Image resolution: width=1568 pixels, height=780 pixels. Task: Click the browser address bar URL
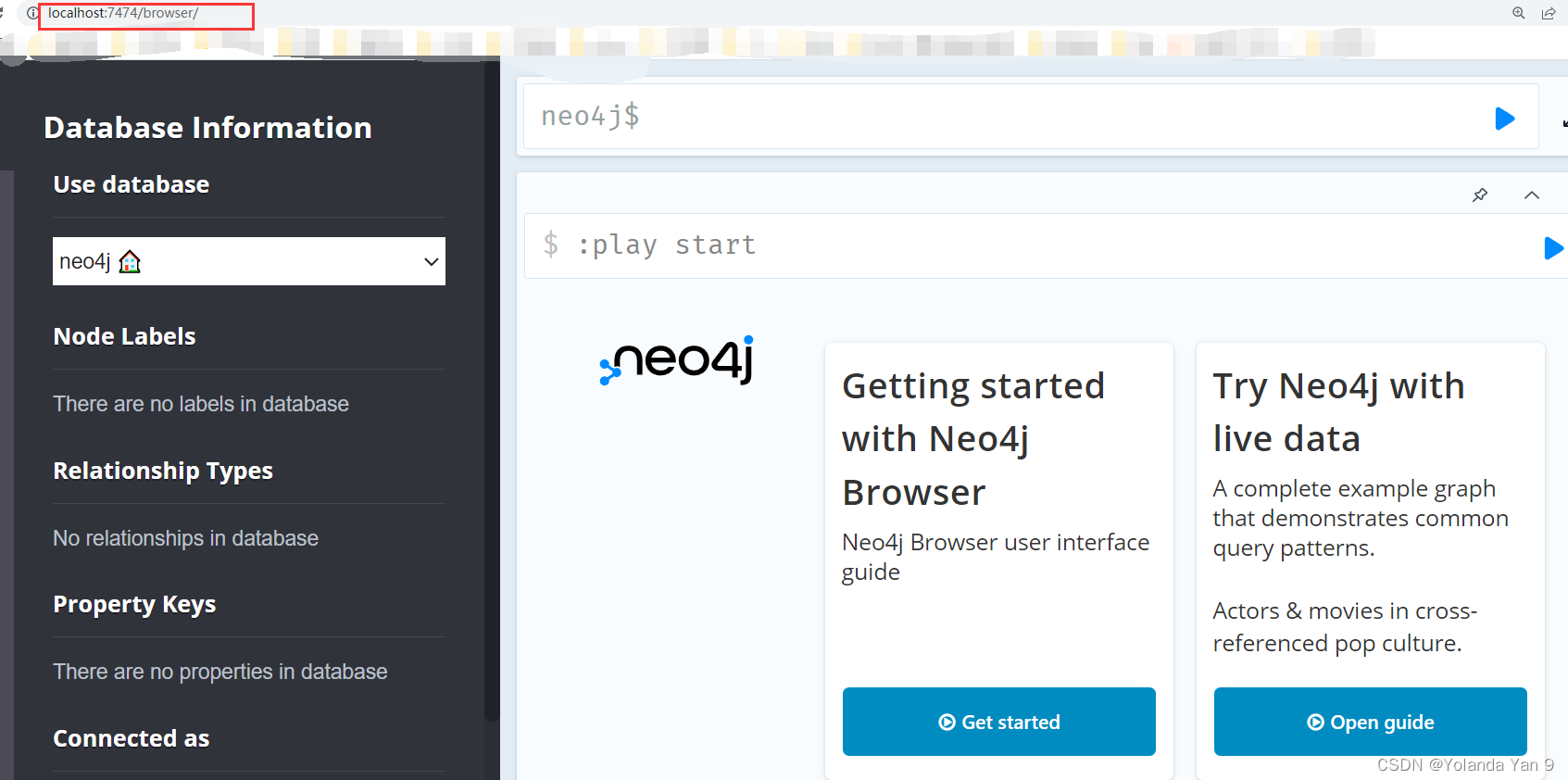[x=123, y=13]
